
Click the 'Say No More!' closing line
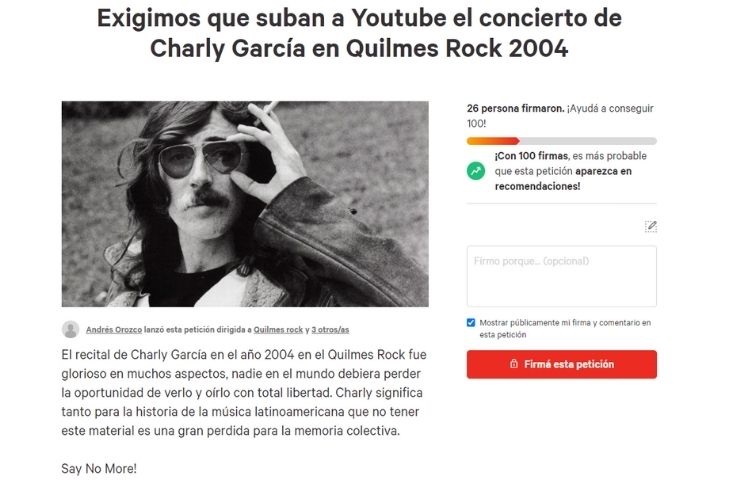click(99, 468)
